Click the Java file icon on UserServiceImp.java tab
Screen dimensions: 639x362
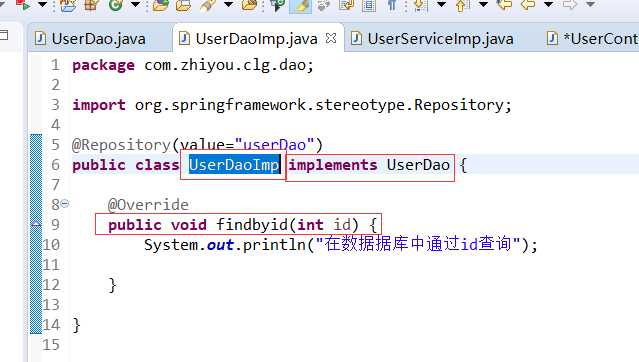tap(357, 39)
